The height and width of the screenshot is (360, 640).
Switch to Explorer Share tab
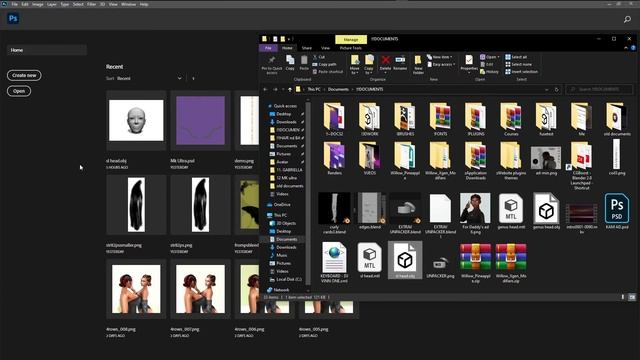coord(307,48)
